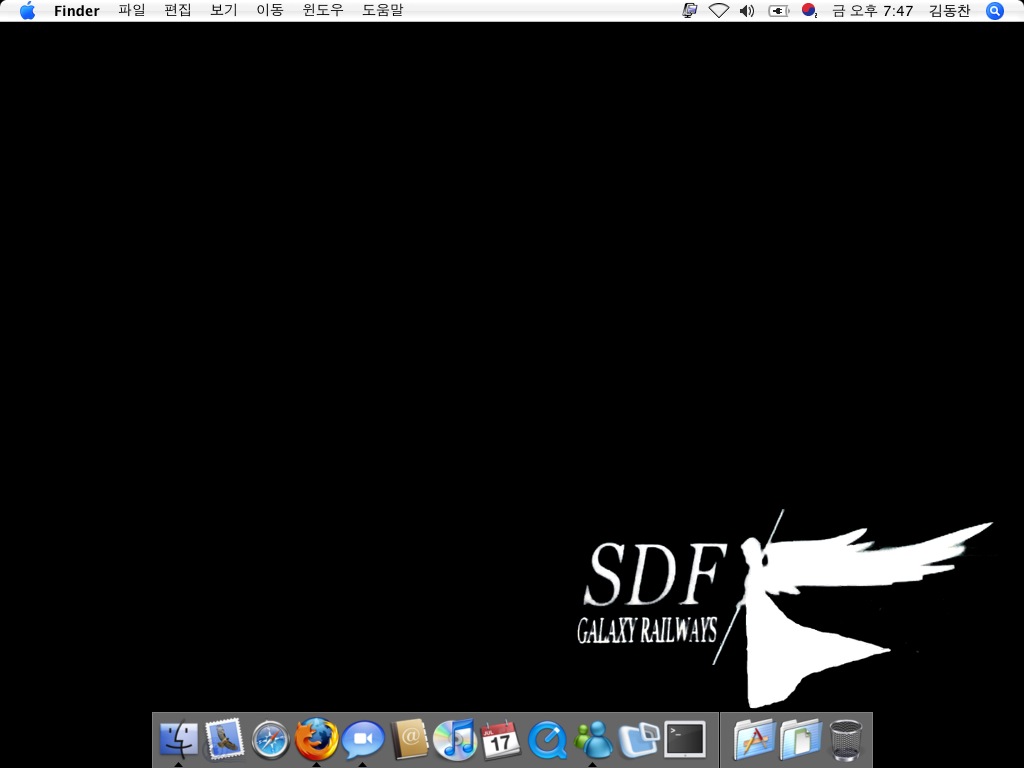Open the 김동찬 user switching menu
The height and width of the screenshot is (768, 1024).
click(949, 11)
